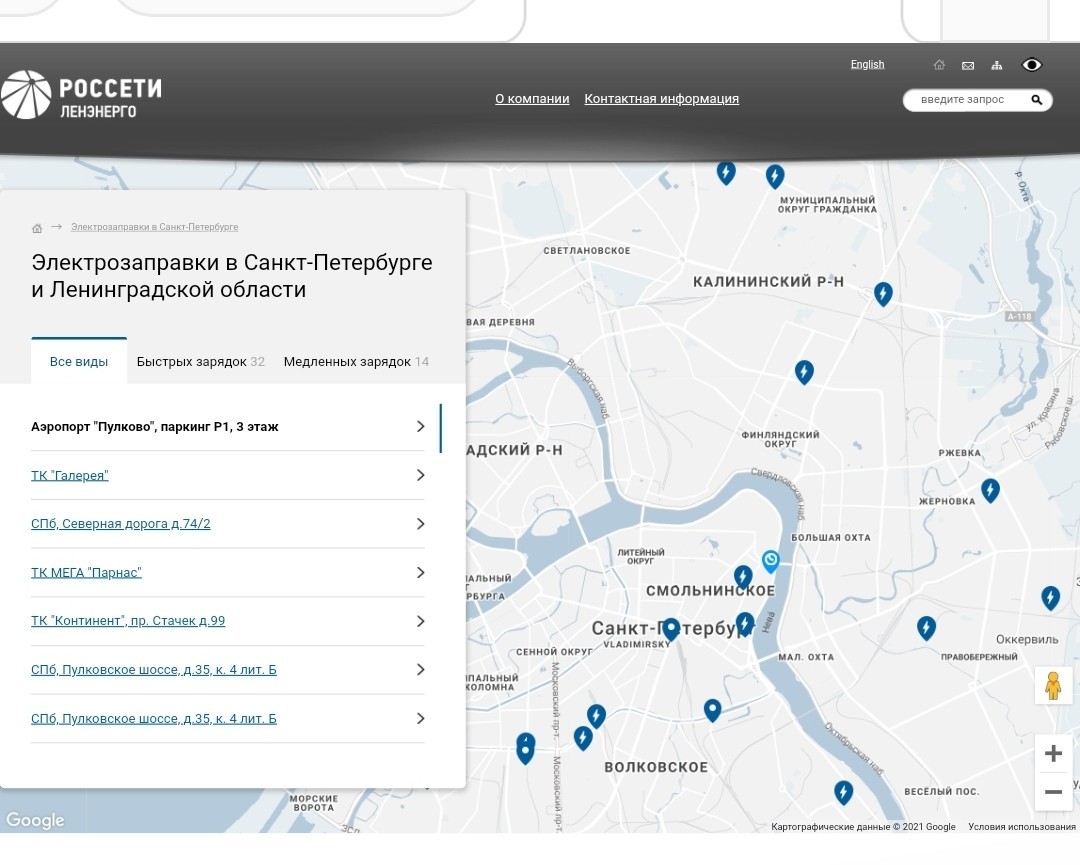Open the О компании link
The image size is (1080, 865).
pos(532,98)
